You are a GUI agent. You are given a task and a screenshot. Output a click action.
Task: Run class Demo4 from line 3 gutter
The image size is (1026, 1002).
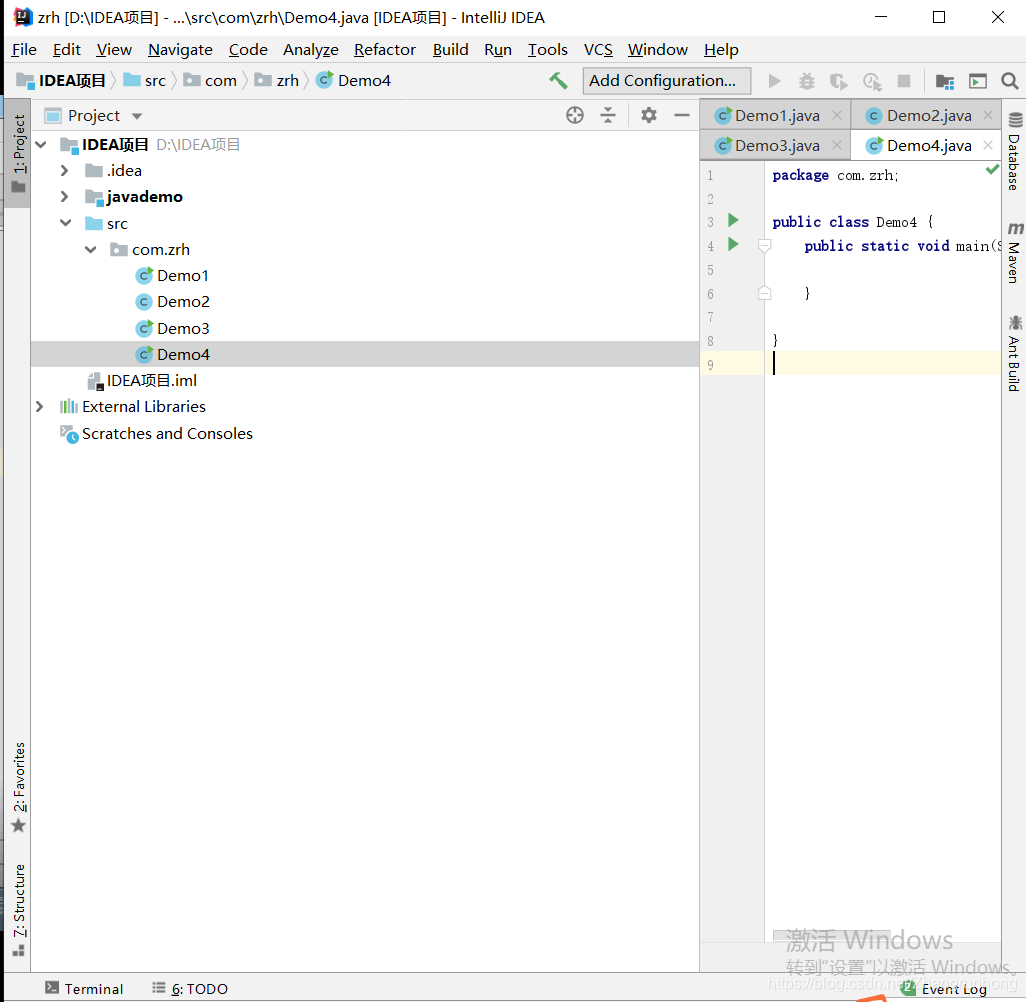coord(733,221)
